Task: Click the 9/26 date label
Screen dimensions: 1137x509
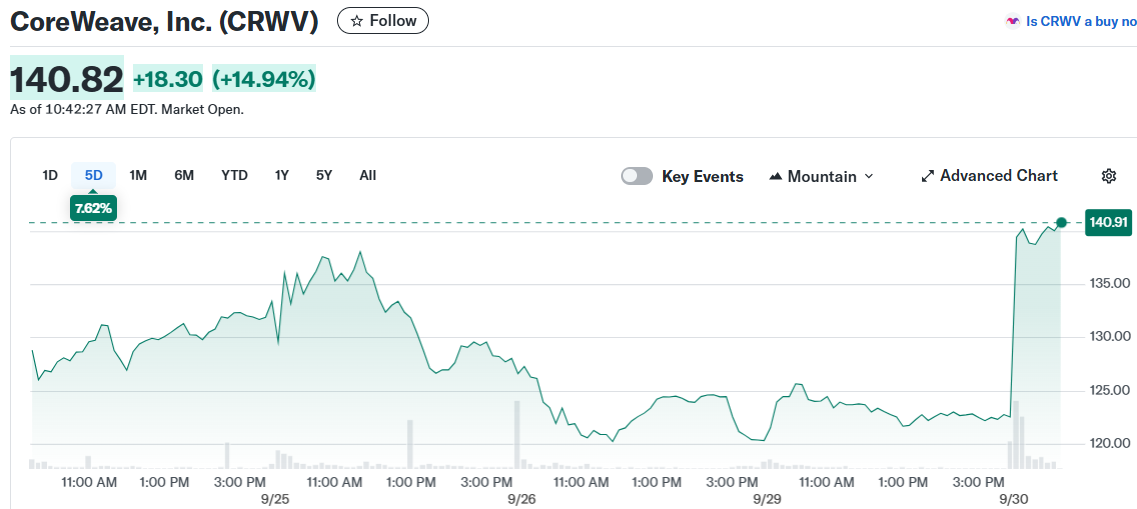Action: pos(522,500)
